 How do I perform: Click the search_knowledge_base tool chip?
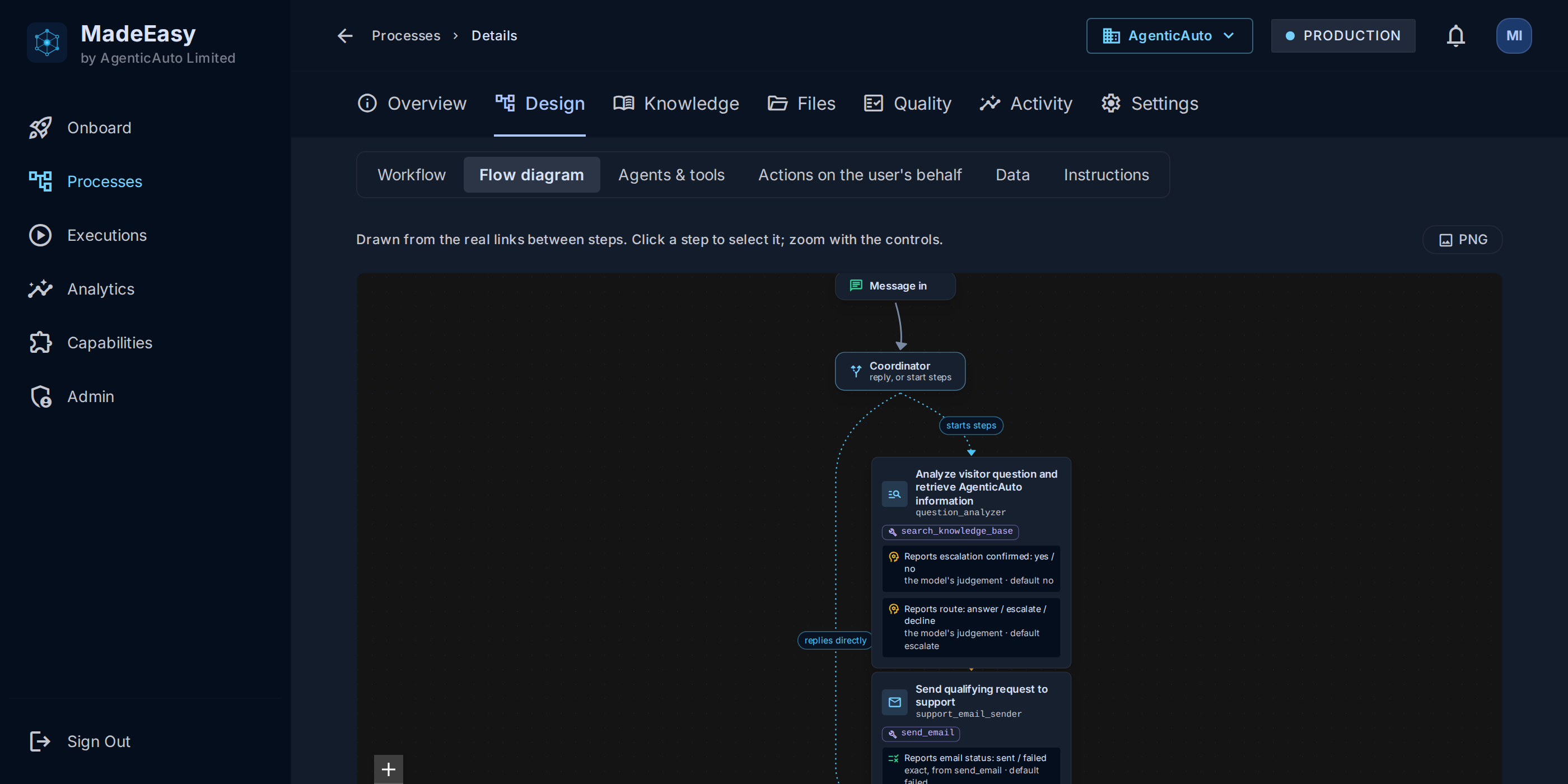pyautogui.click(x=950, y=531)
